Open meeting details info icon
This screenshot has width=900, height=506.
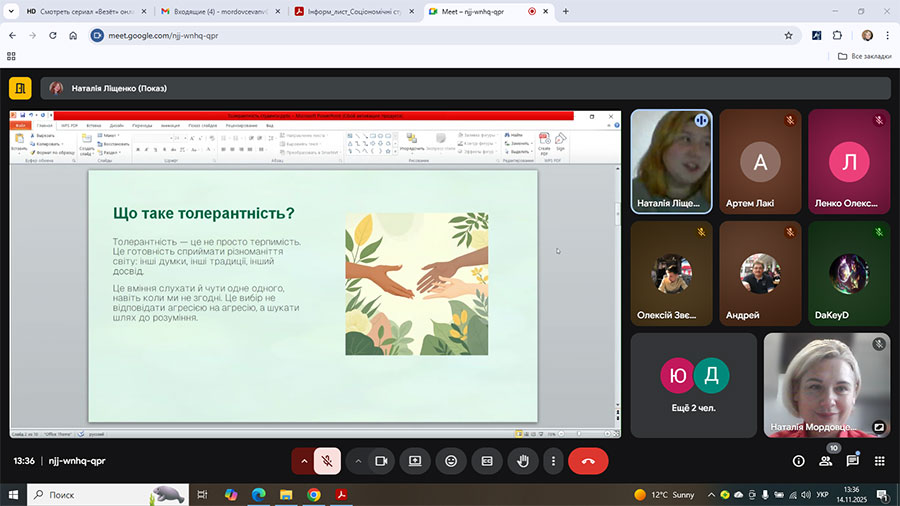pos(798,461)
